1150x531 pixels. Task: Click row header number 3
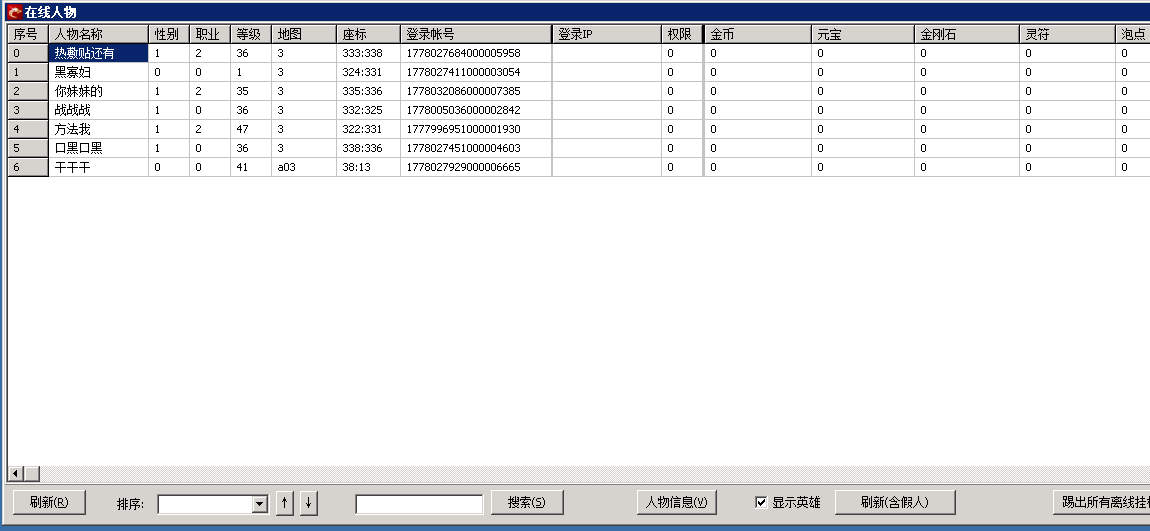point(28,110)
